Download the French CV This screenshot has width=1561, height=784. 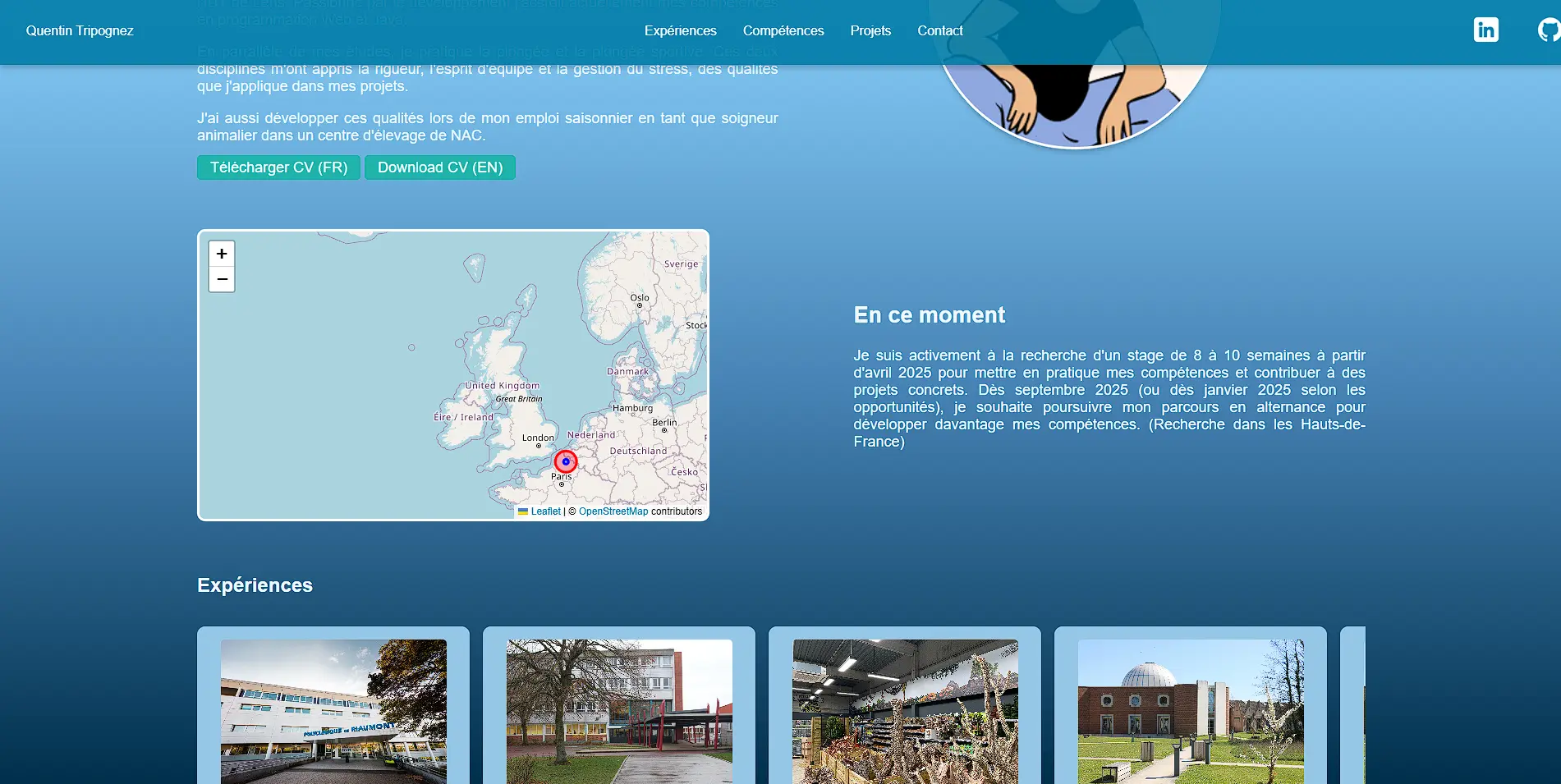point(278,167)
